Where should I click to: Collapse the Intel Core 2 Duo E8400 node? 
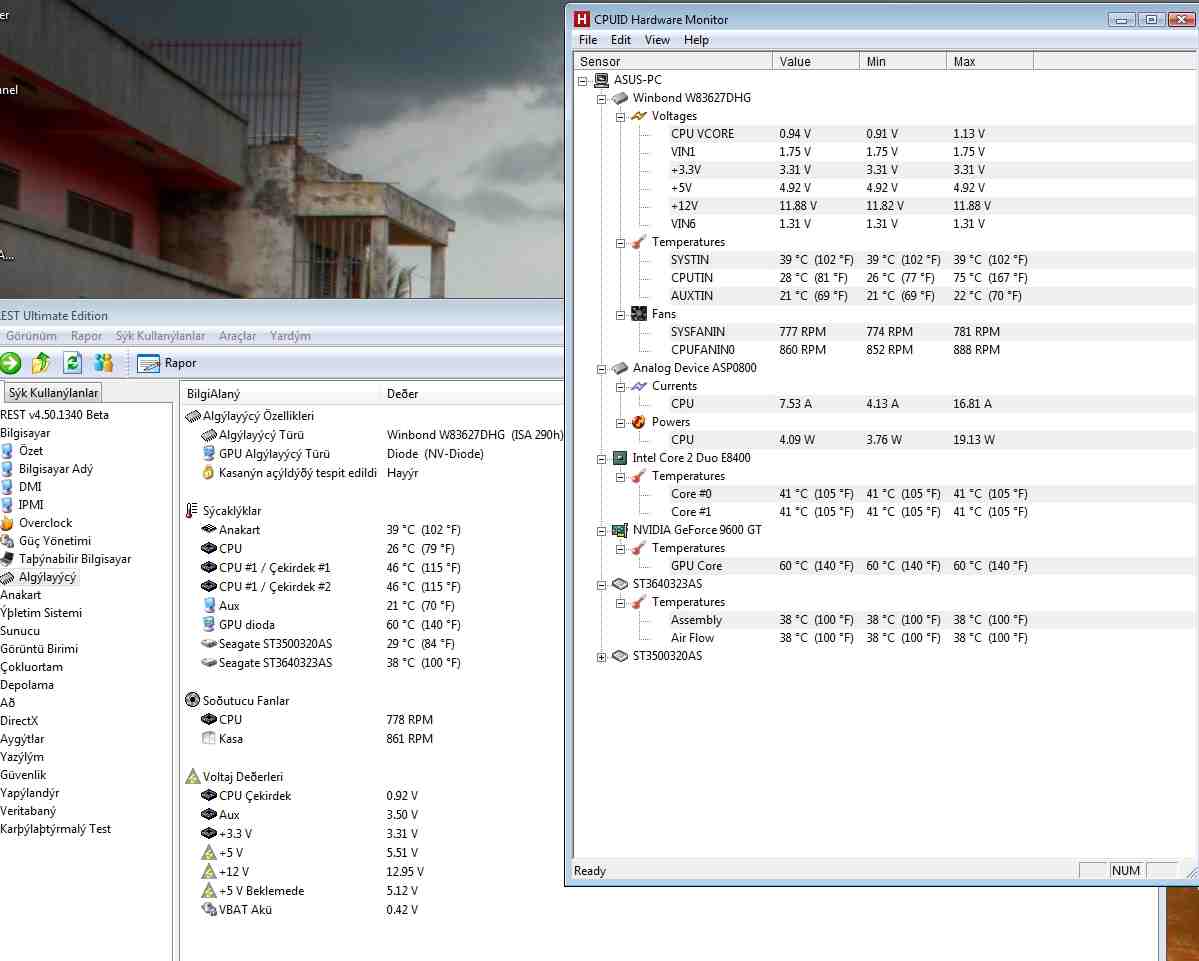601,459
